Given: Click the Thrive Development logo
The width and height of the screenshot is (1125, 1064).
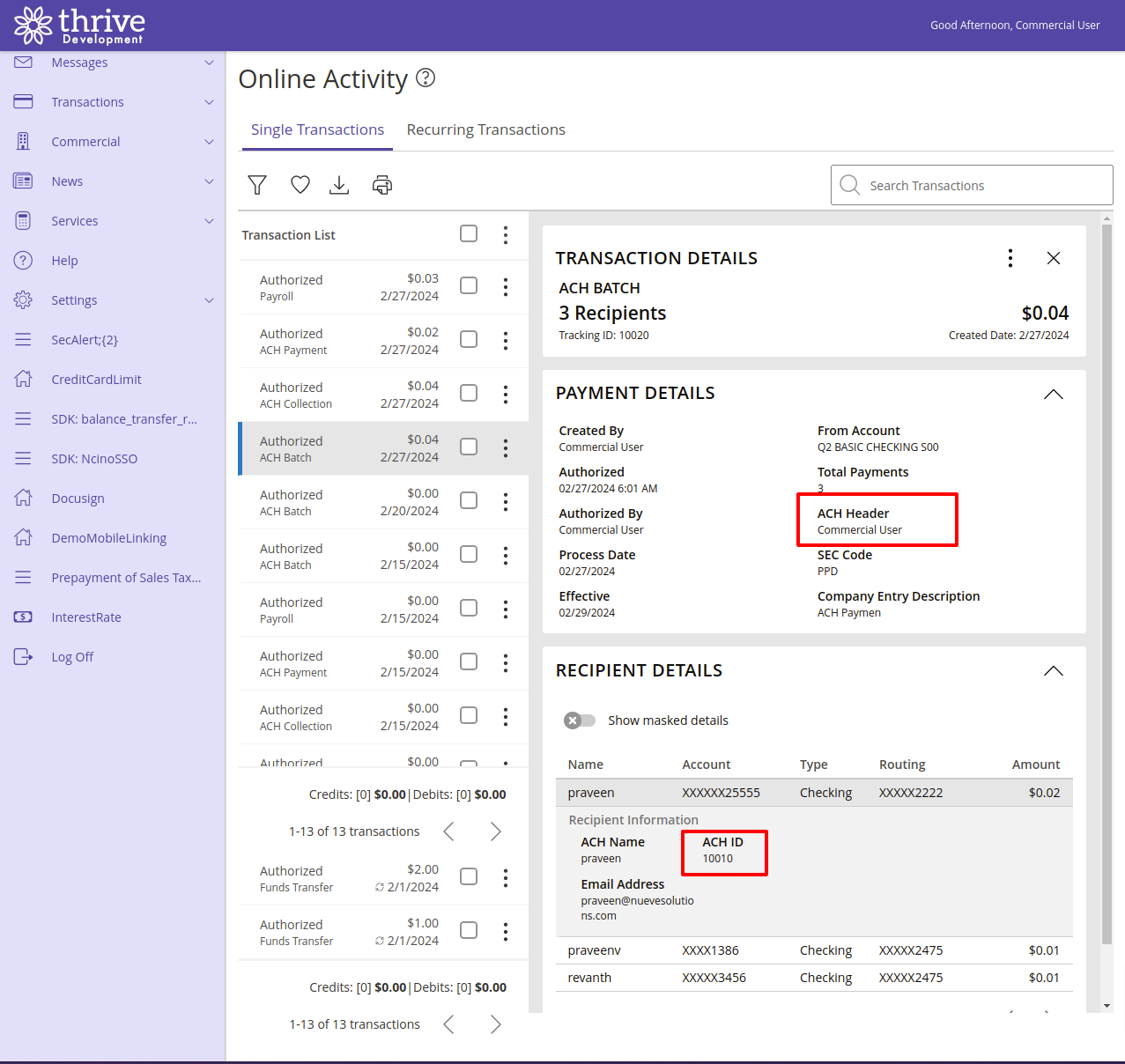Looking at the screenshot, I should point(79,26).
